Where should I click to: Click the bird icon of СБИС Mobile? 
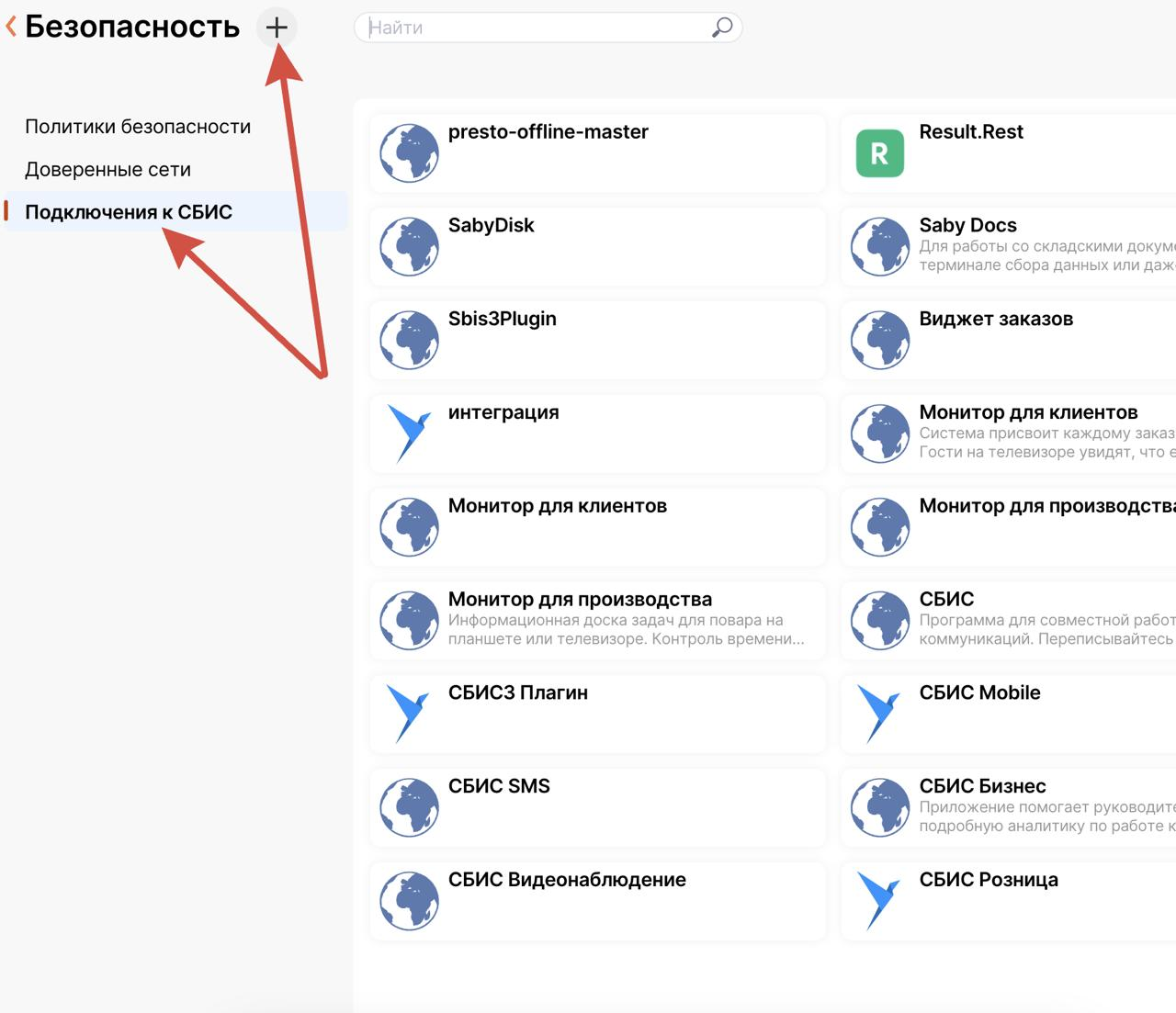coord(880,714)
